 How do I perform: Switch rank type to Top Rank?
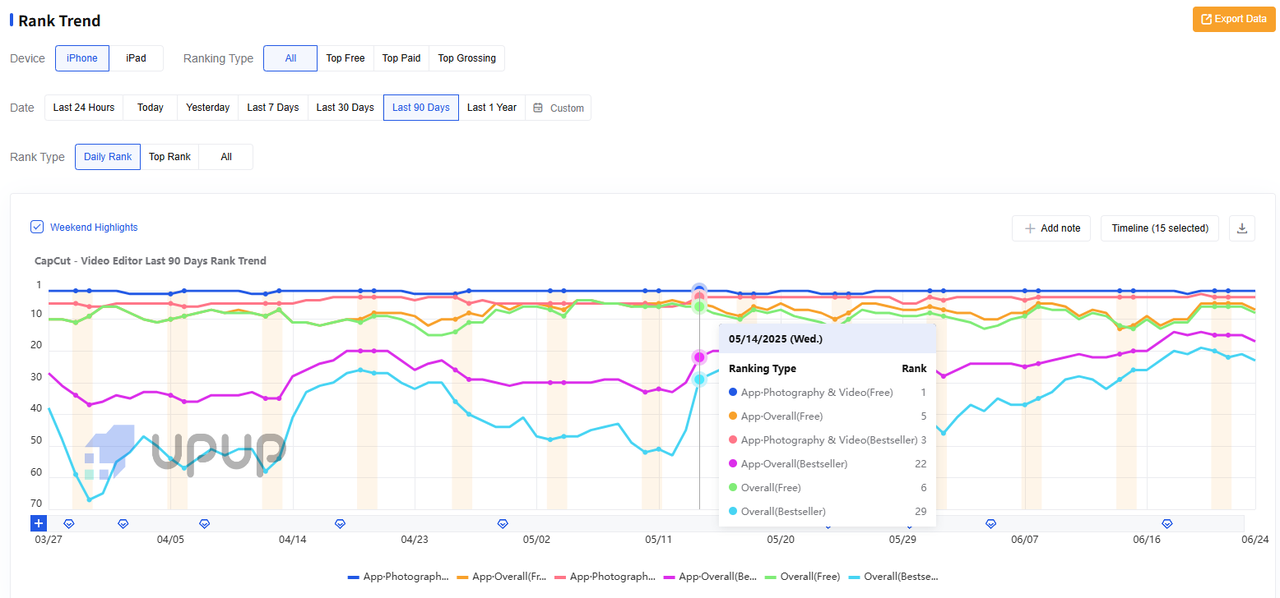tap(170, 157)
